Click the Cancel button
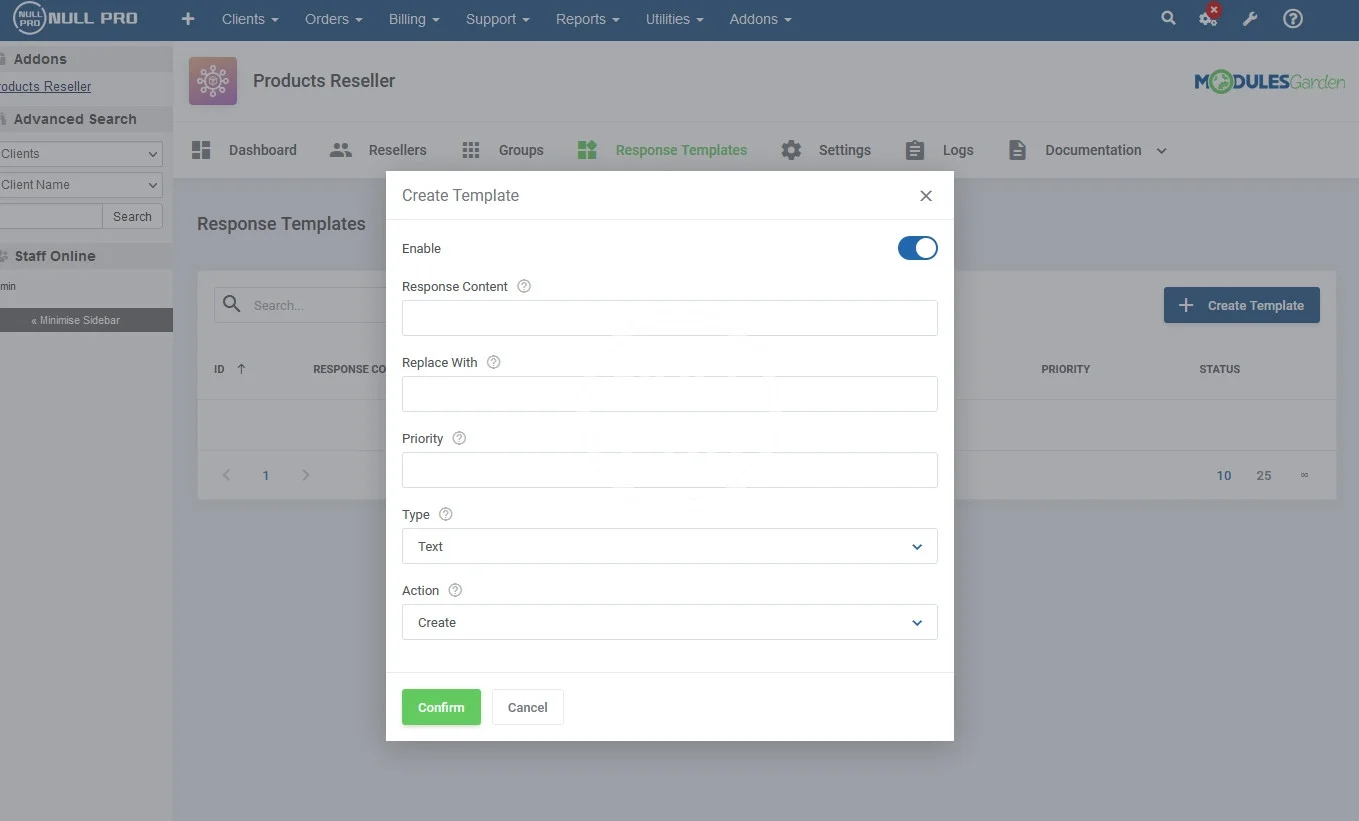Image resolution: width=1359 pixels, height=821 pixels. pyautogui.click(x=527, y=707)
